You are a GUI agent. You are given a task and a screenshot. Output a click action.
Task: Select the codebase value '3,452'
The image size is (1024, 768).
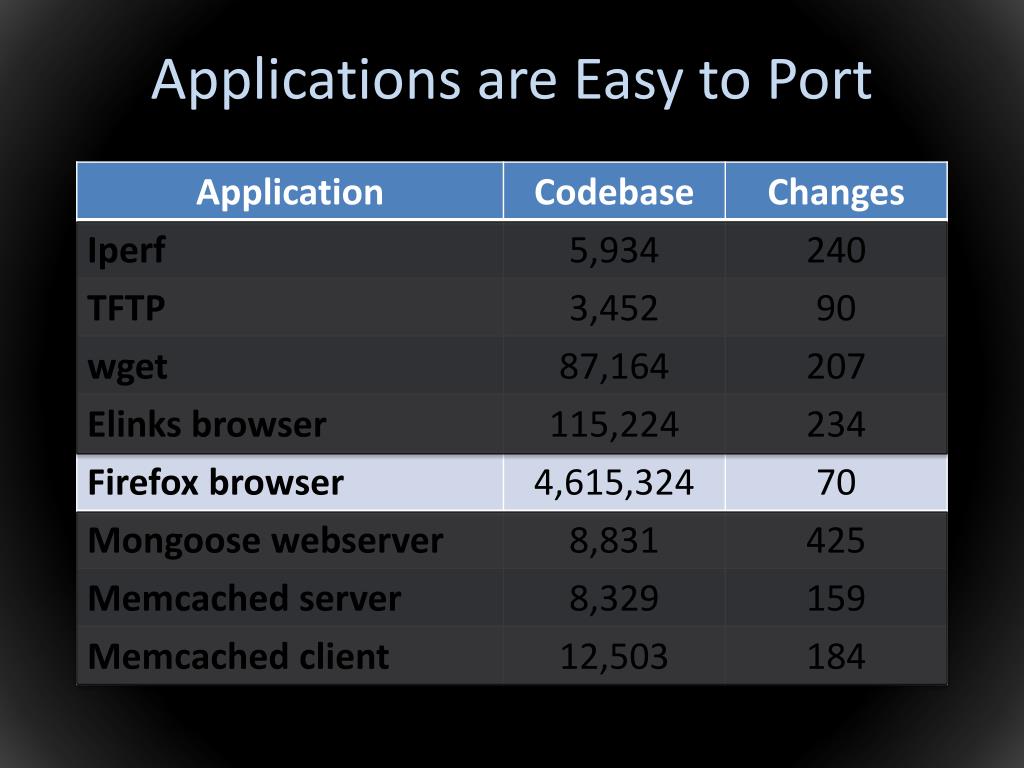614,308
